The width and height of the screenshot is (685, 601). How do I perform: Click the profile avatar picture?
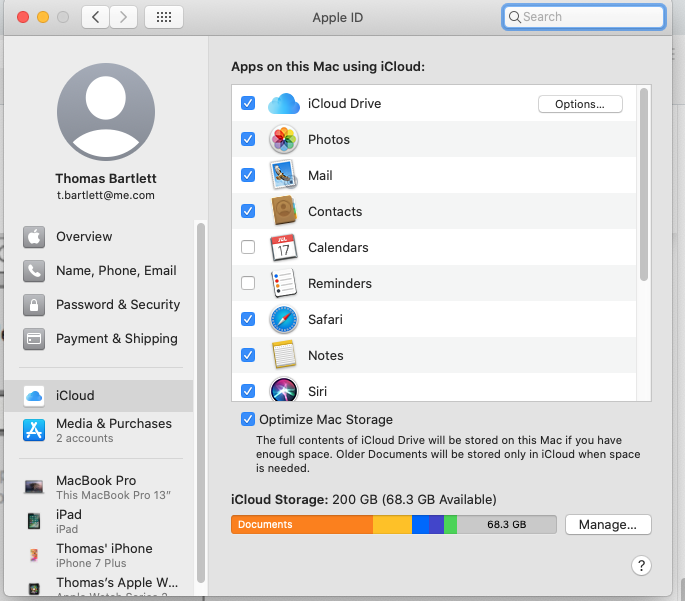point(106,112)
